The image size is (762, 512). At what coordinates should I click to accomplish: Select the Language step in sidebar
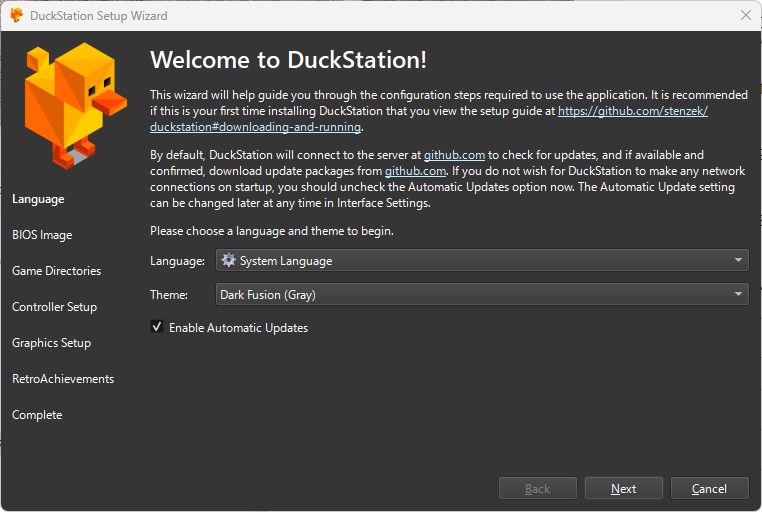[38, 199]
